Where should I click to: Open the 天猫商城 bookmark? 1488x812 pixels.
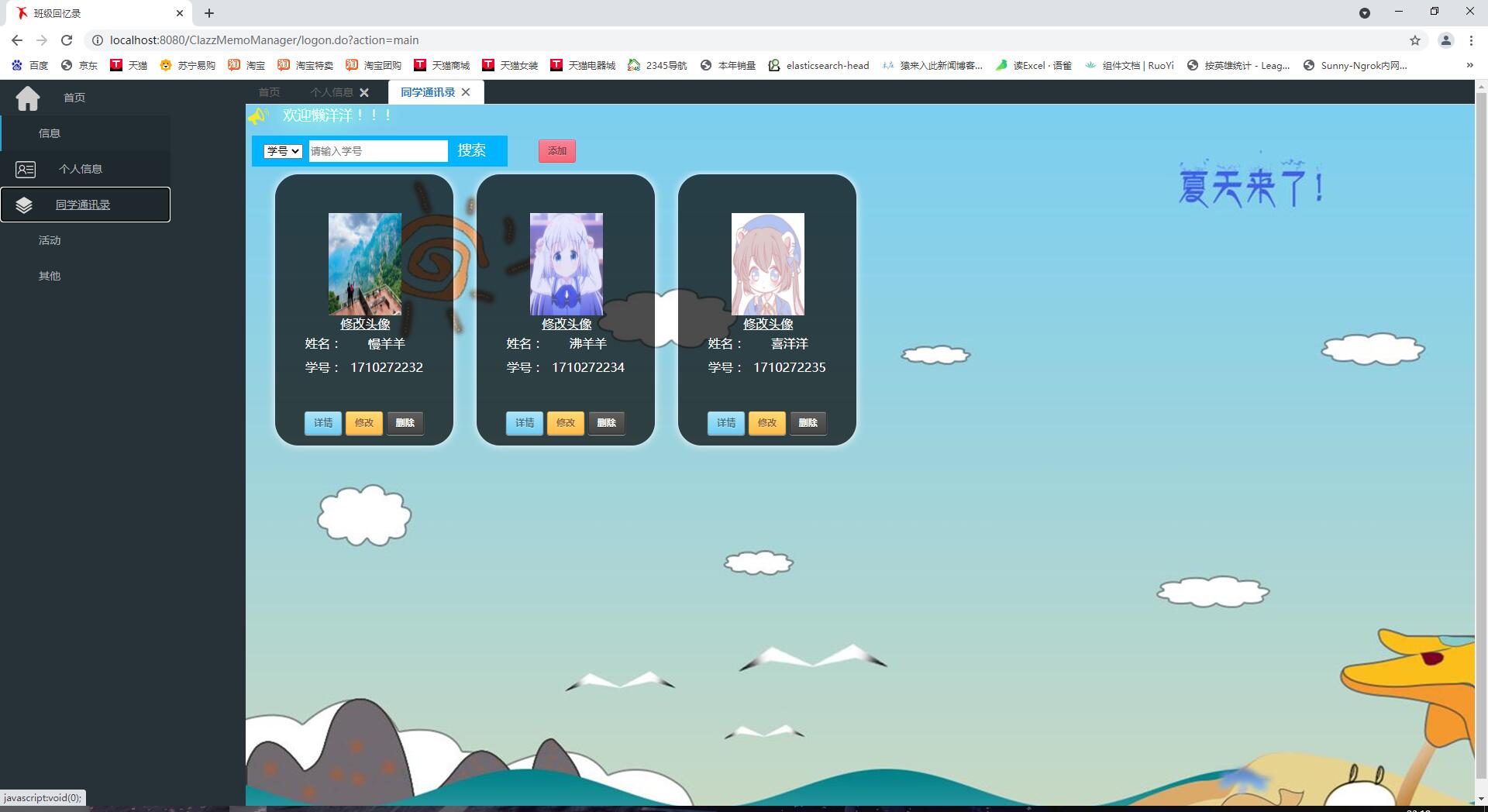(x=442, y=65)
